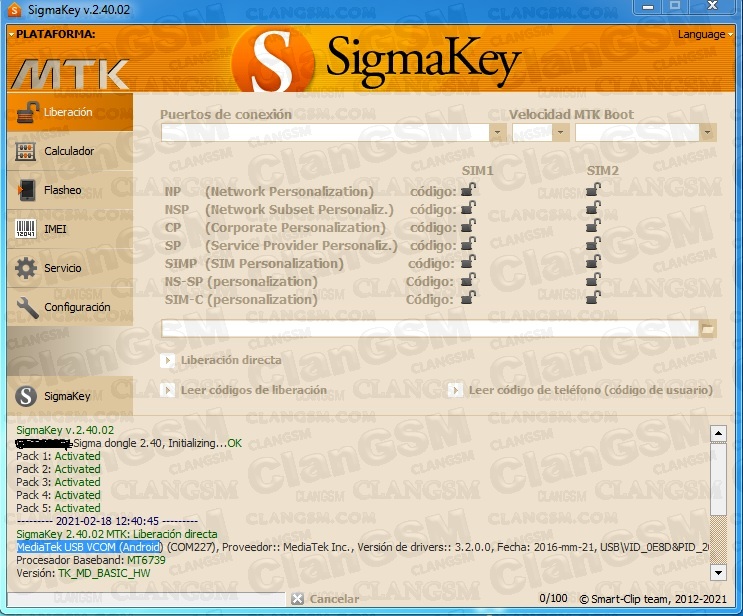Image resolution: width=743 pixels, height=616 pixels.
Task: Open the Calculador section
Action: (x=70, y=151)
